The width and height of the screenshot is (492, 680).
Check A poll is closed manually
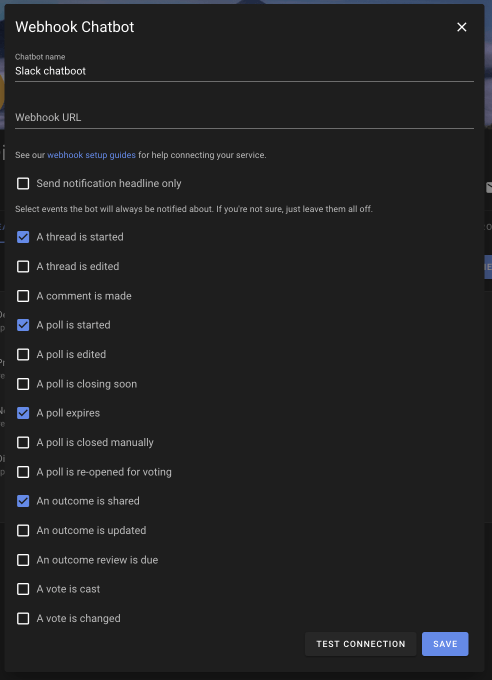[x=23, y=442]
